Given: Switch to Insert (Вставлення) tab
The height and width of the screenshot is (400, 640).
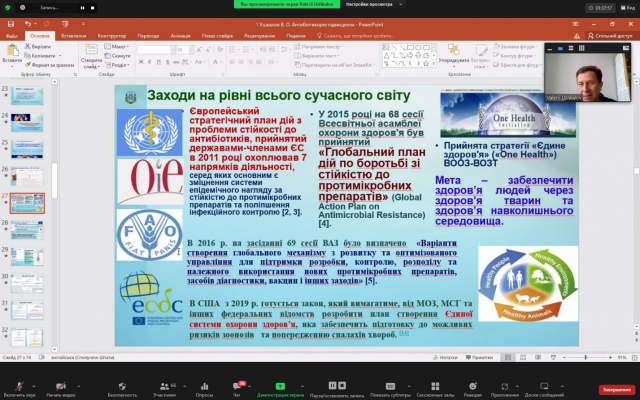Looking at the screenshot, I should pos(73,36).
